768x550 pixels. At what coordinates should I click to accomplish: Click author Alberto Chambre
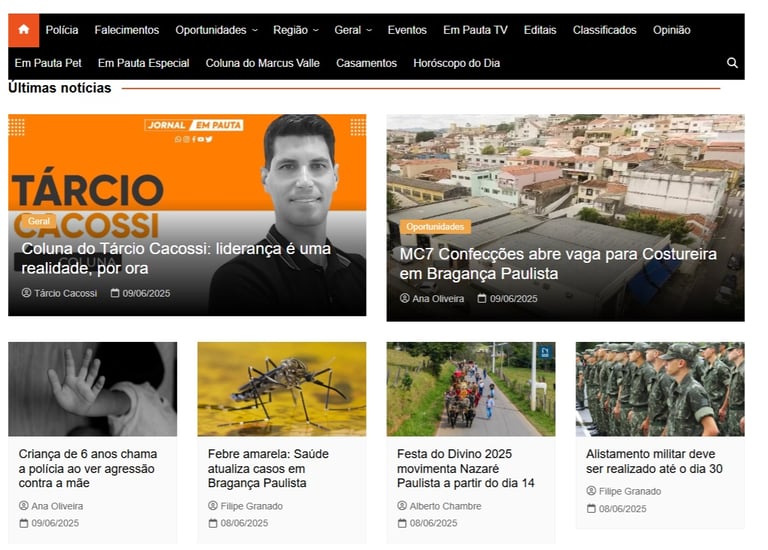pyautogui.click(x=445, y=506)
